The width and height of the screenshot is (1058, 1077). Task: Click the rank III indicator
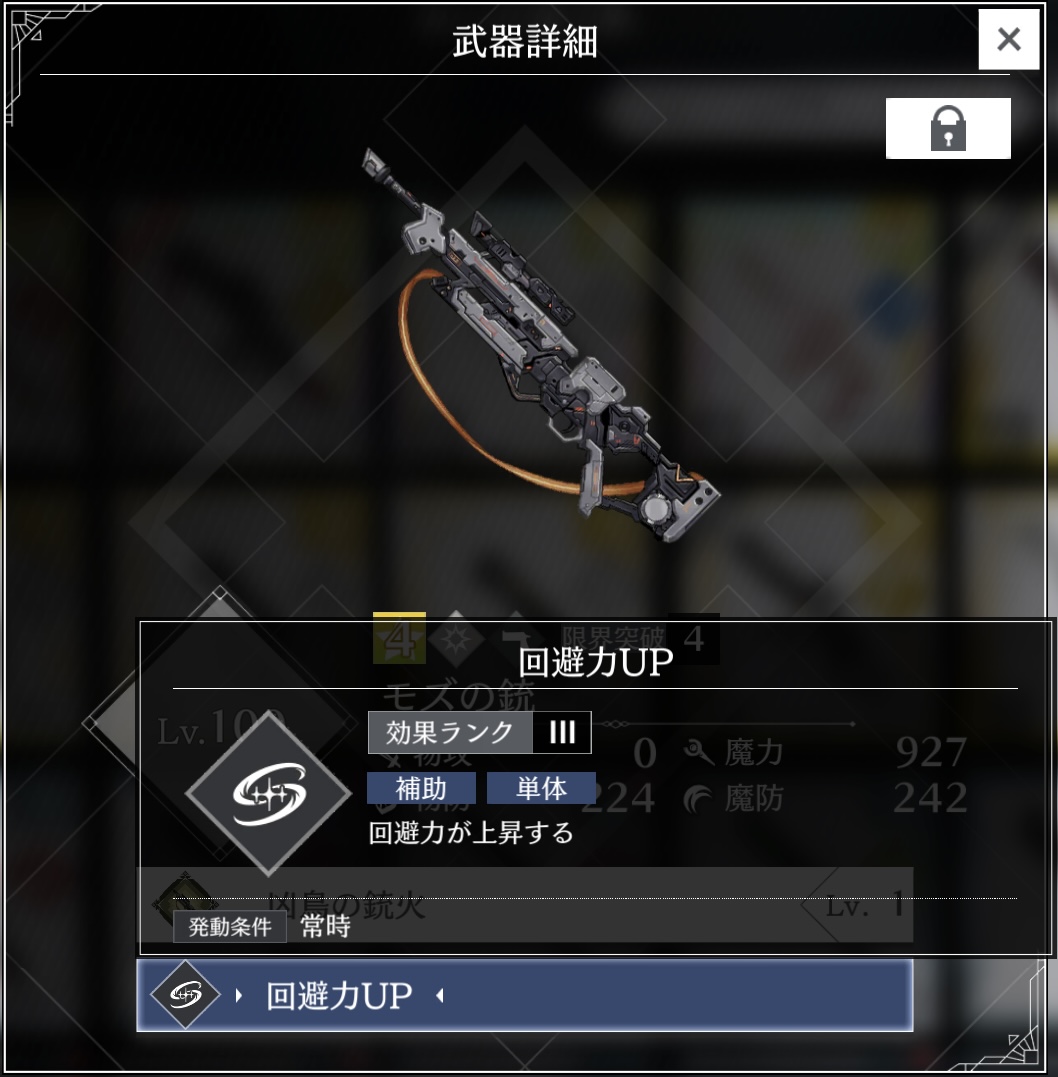pyautogui.click(x=562, y=732)
